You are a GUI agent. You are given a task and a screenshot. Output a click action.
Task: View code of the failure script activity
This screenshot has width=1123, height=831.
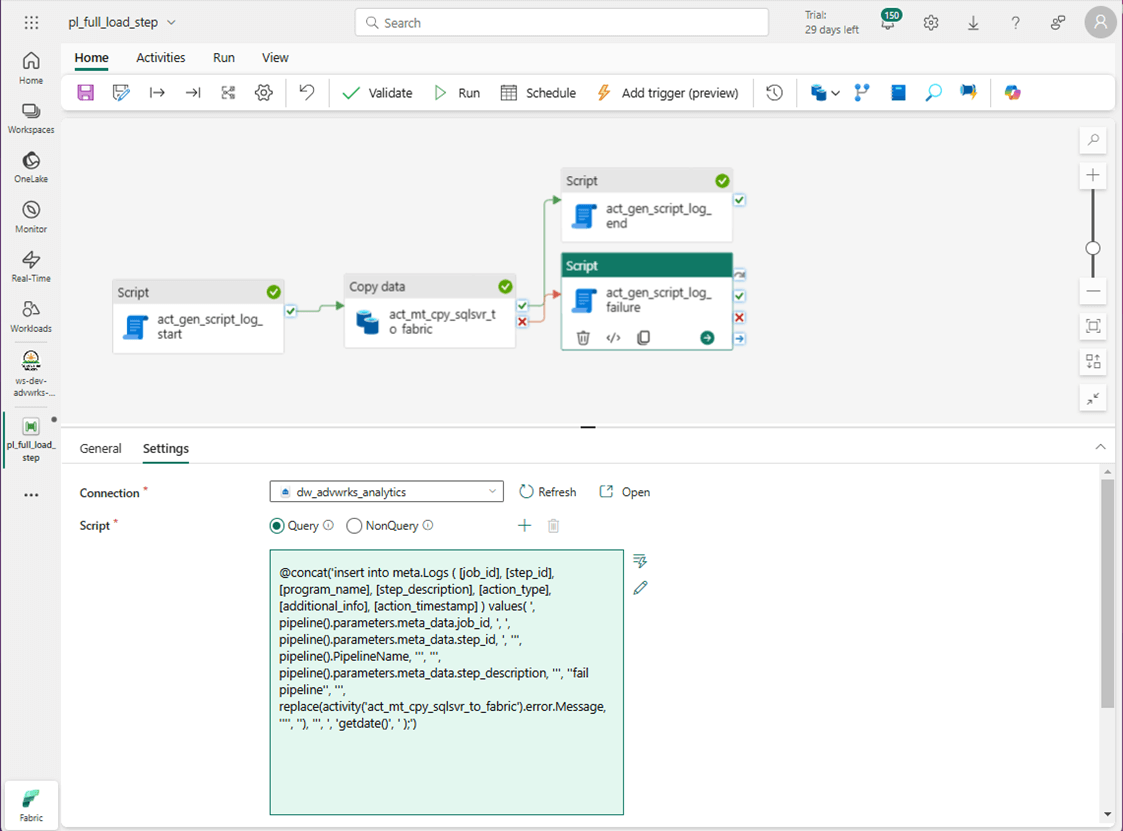tap(613, 337)
